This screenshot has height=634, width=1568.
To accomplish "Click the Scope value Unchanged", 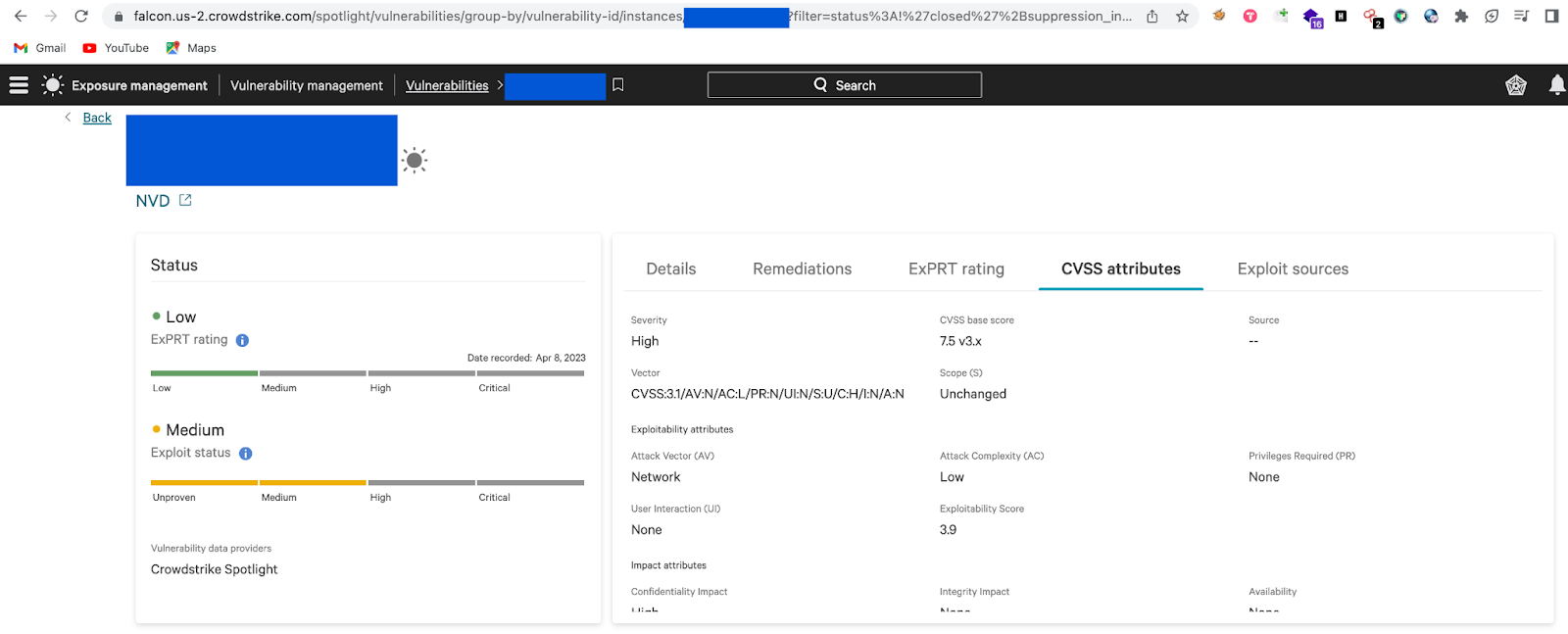I will tap(973, 394).
